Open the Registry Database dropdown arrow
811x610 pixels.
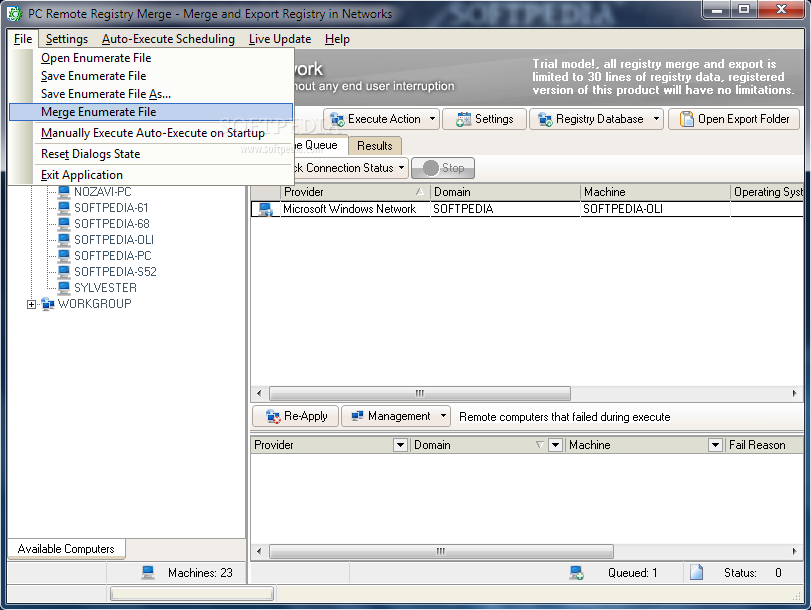656,119
